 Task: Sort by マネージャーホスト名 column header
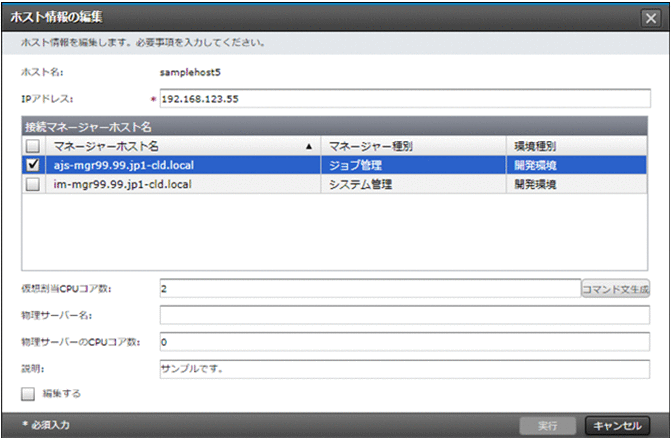[x=183, y=147]
